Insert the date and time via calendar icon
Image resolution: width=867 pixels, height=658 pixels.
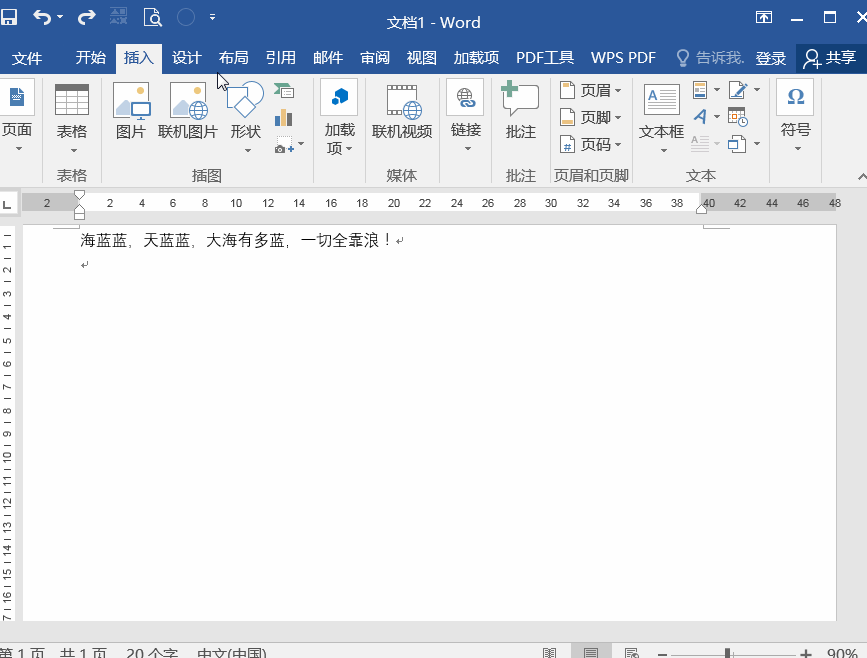[x=737, y=118]
